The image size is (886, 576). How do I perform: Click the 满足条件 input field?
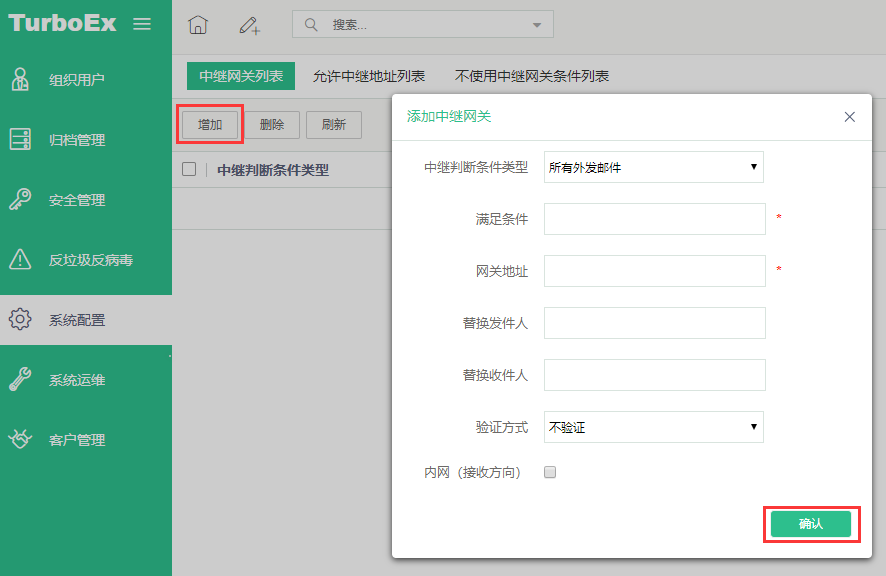pos(655,219)
